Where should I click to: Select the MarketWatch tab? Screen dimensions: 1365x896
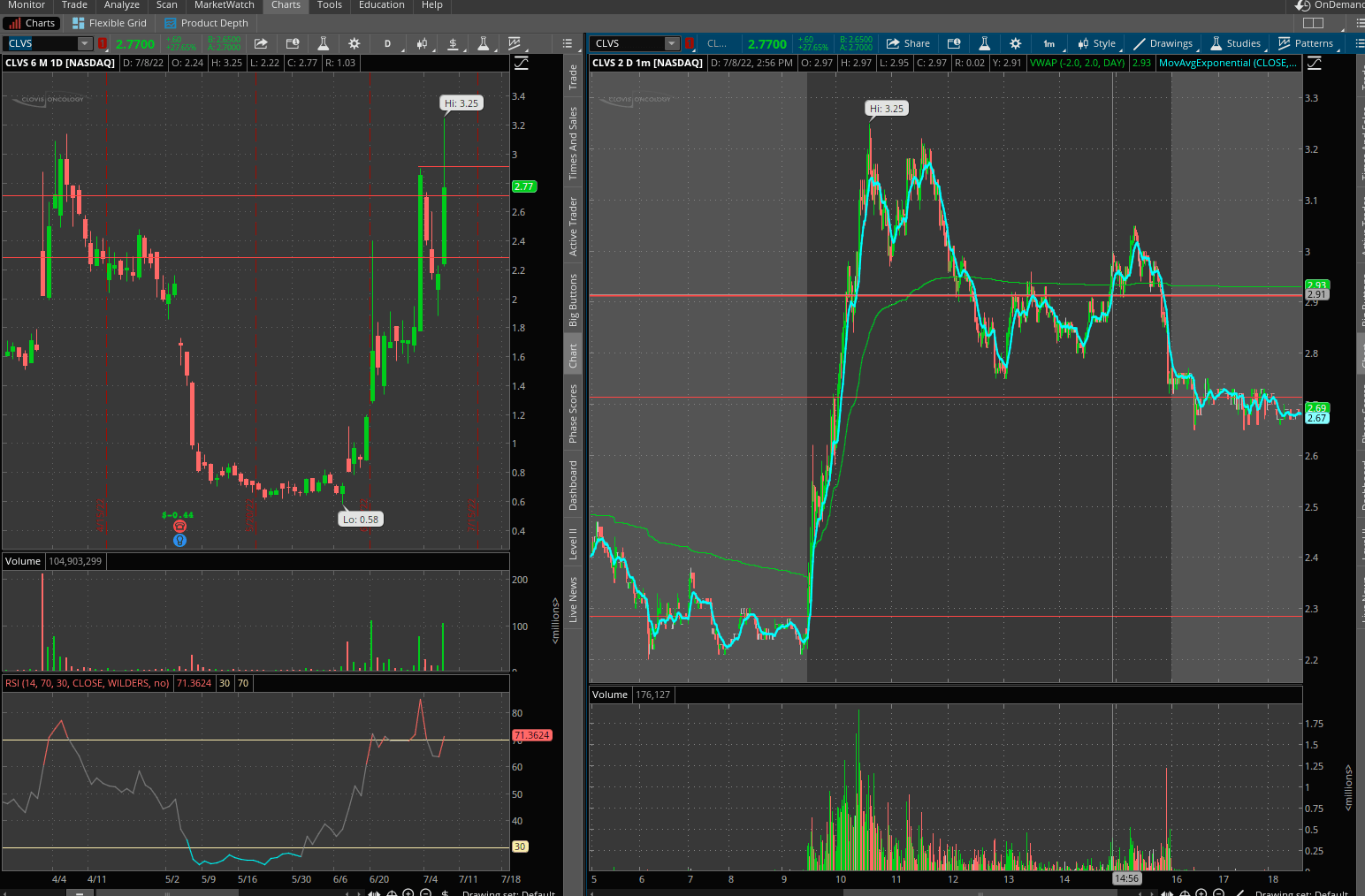pyautogui.click(x=225, y=5)
